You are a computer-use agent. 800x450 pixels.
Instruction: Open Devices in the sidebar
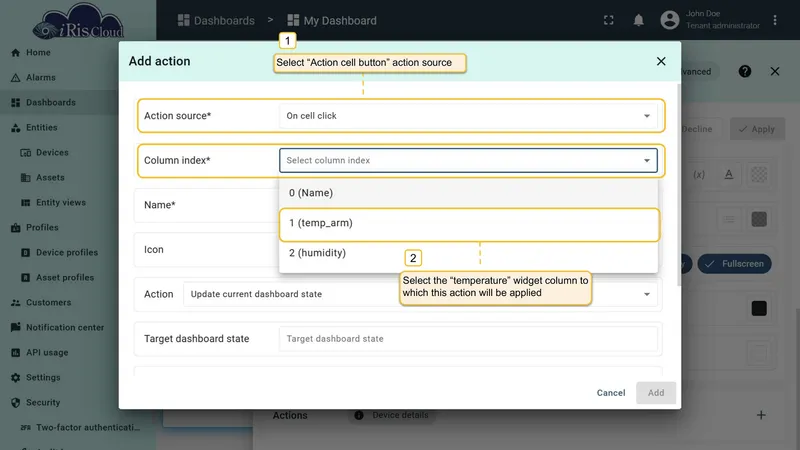[52, 153]
